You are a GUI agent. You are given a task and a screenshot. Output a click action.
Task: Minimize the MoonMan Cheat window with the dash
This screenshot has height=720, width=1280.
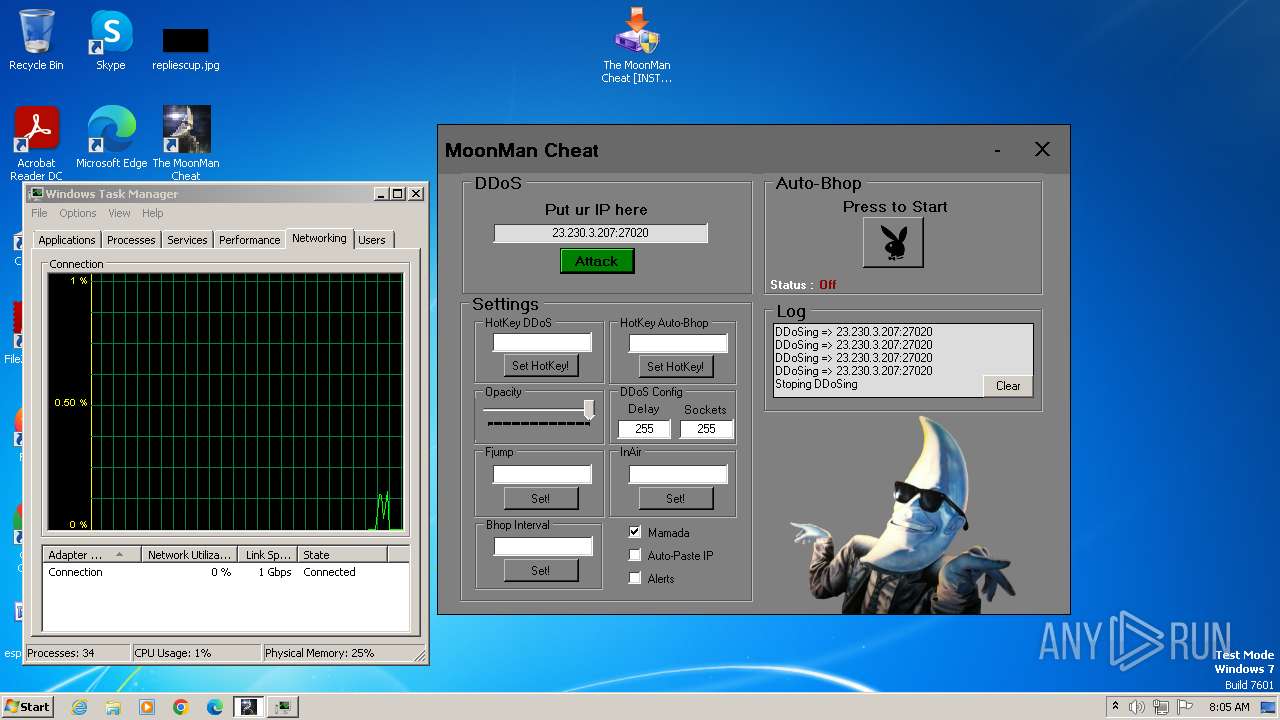point(997,150)
